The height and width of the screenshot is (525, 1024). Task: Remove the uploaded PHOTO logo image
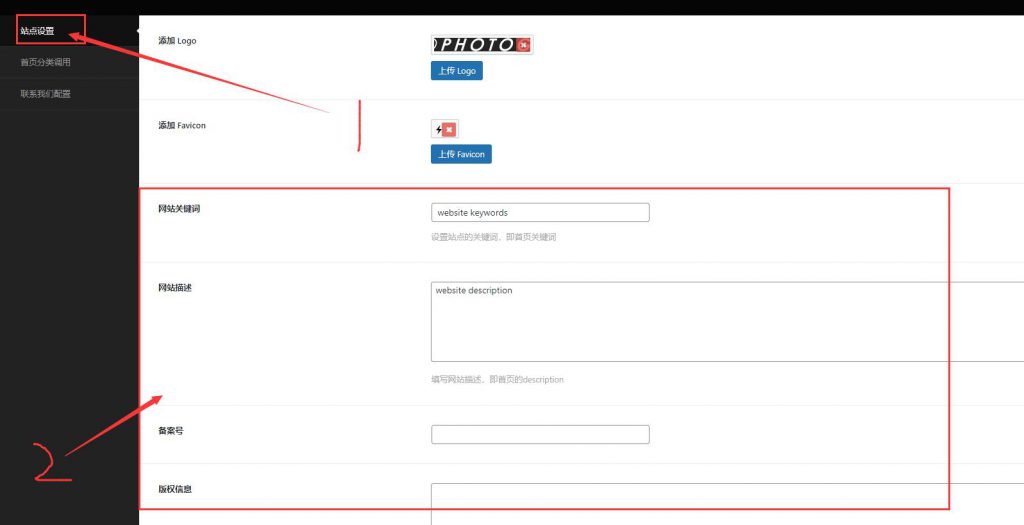[x=524, y=44]
